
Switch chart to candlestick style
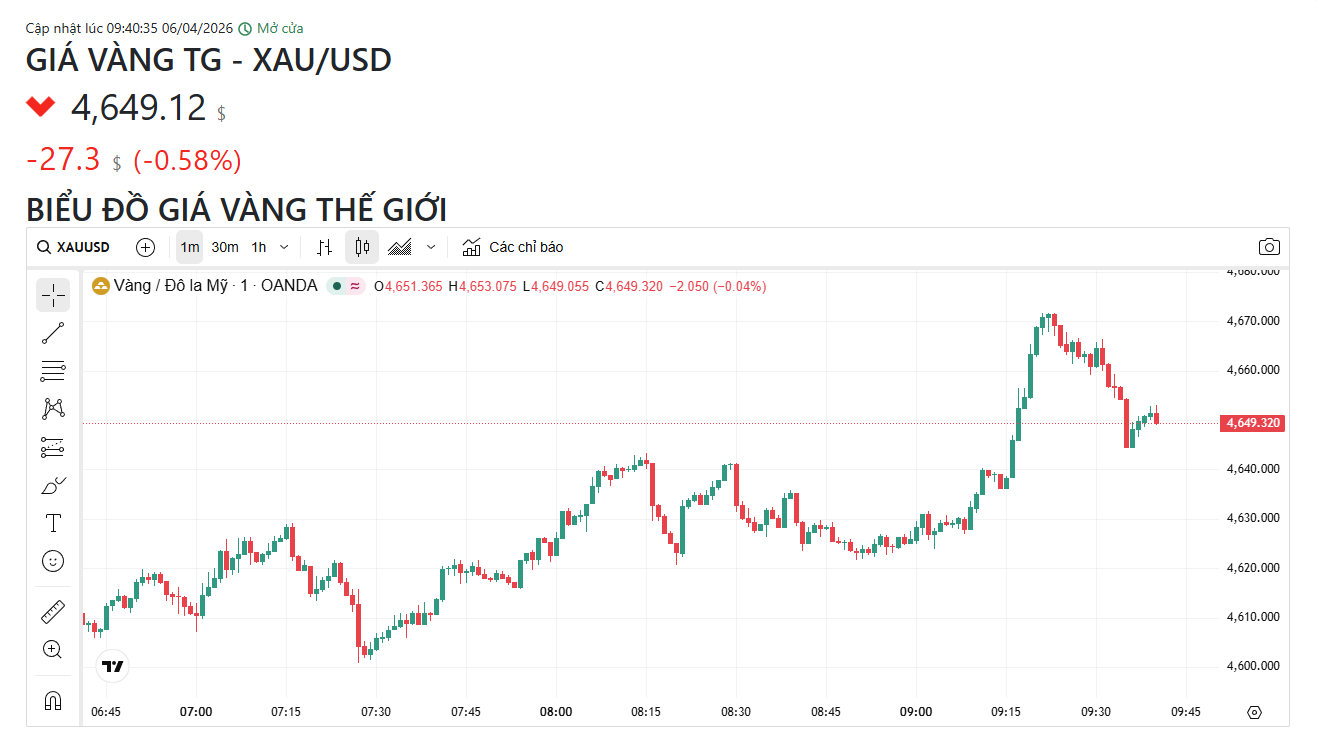pos(362,247)
